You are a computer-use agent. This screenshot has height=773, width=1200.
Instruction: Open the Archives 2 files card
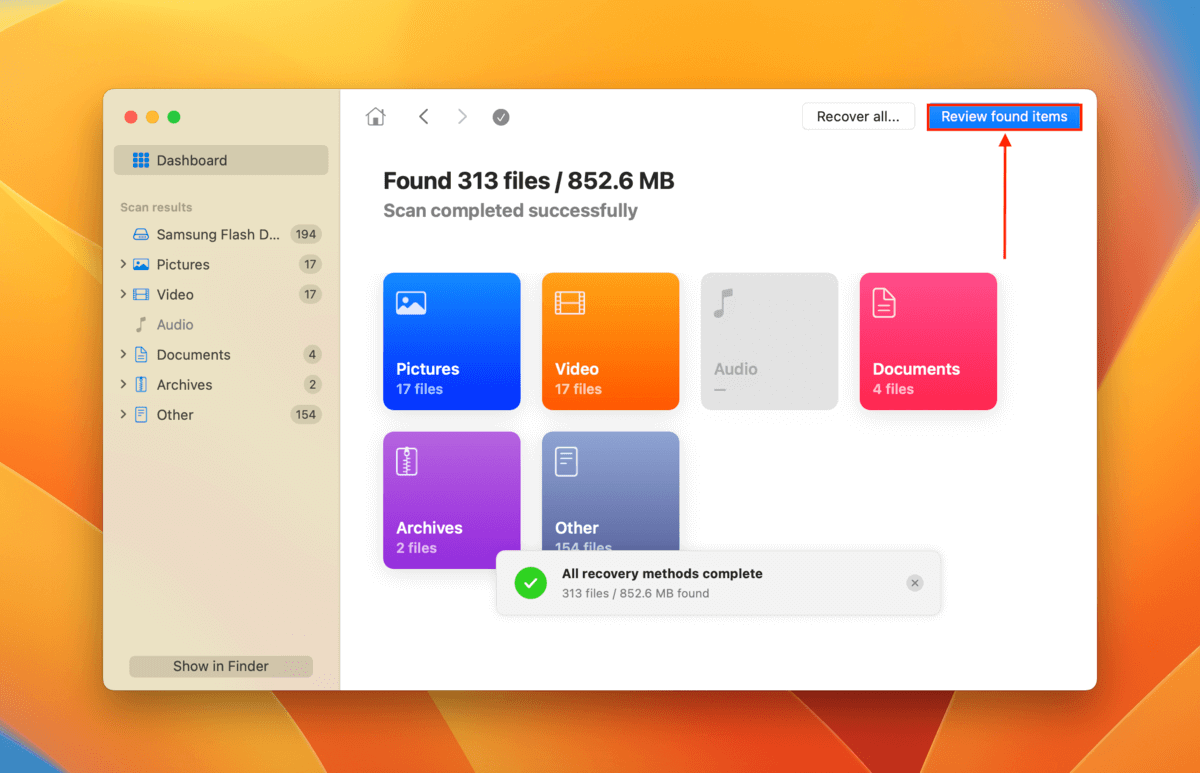point(452,500)
